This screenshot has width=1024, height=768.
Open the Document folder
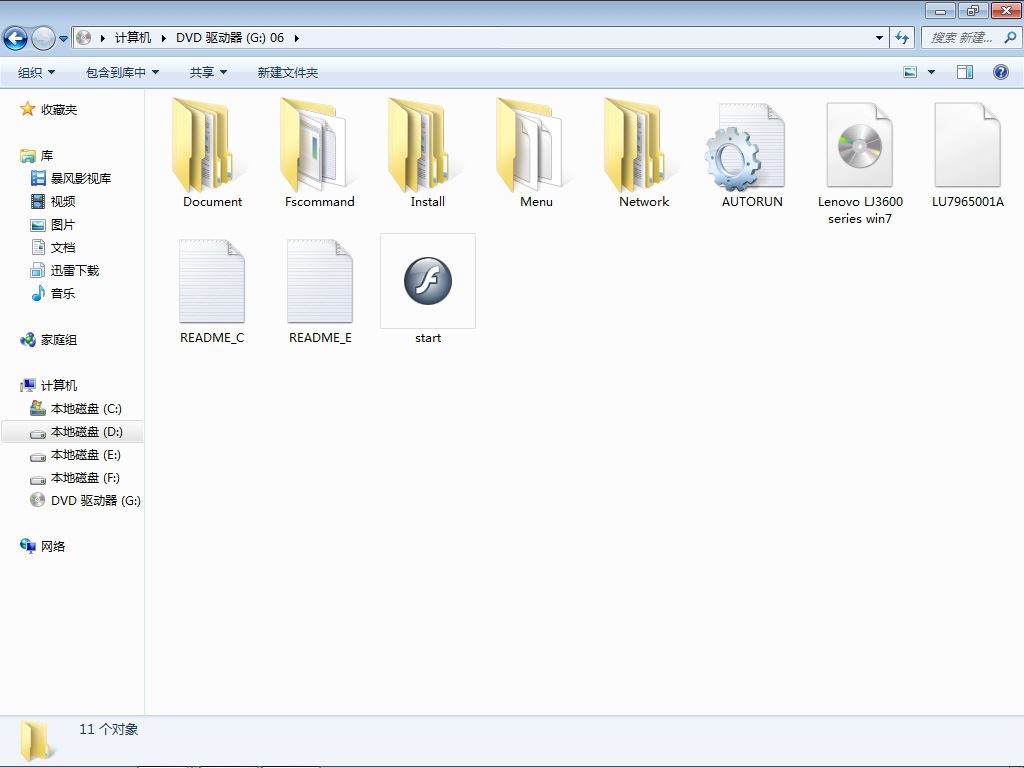click(x=212, y=154)
